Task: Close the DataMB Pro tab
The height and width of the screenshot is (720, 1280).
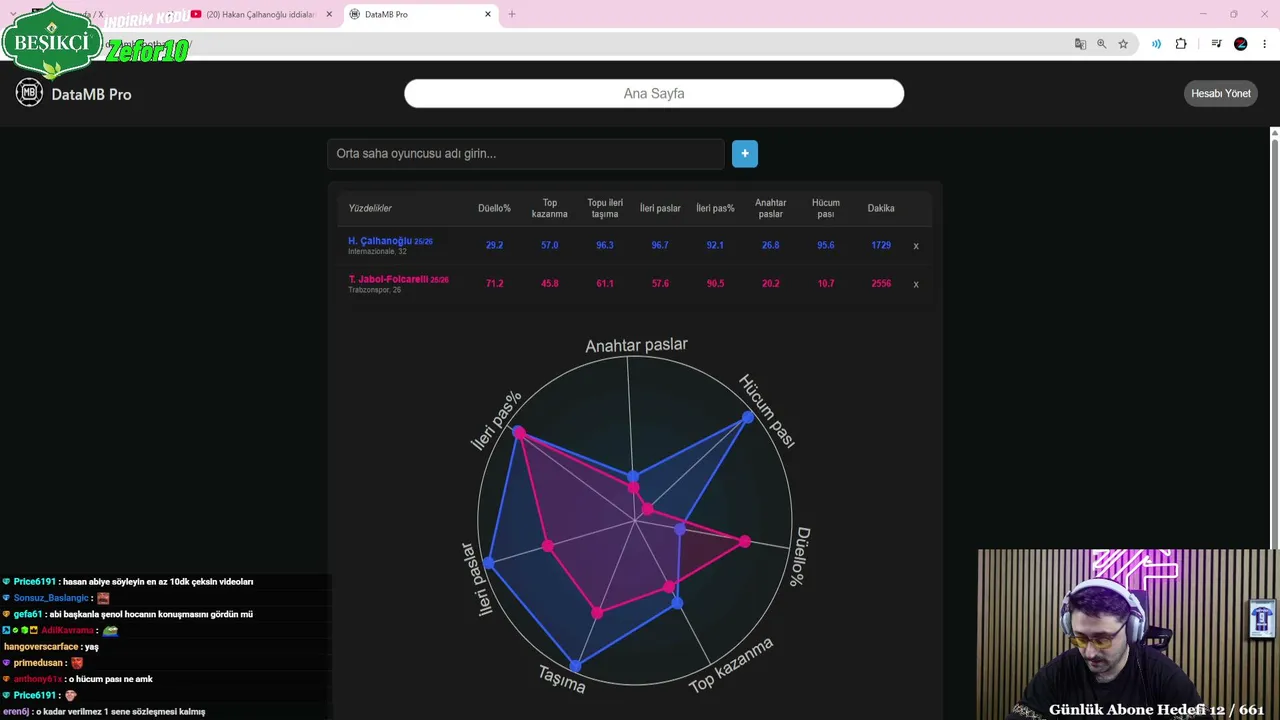Action: tap(488, 14)
